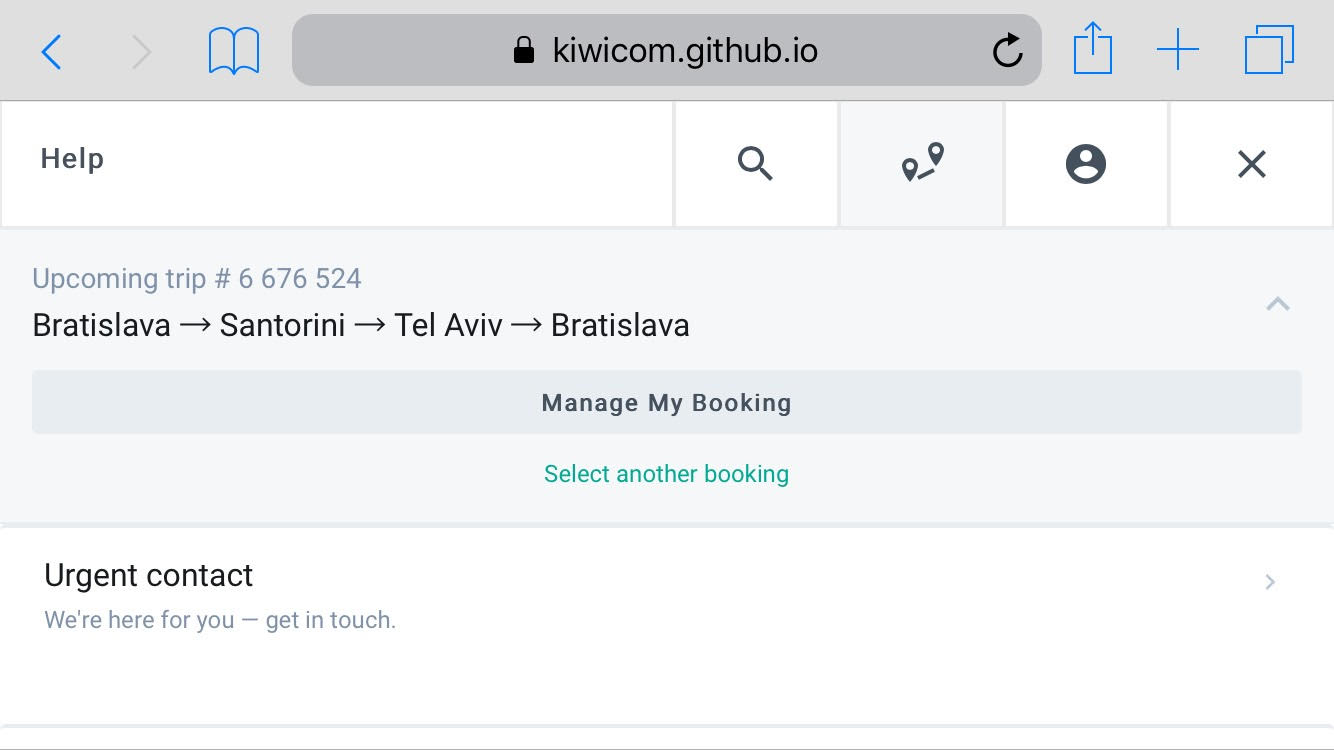Select the trip itinerary tab with pins icon
Image resolution: width=1334 pixels, height=750 pixels.
point(921,163)
